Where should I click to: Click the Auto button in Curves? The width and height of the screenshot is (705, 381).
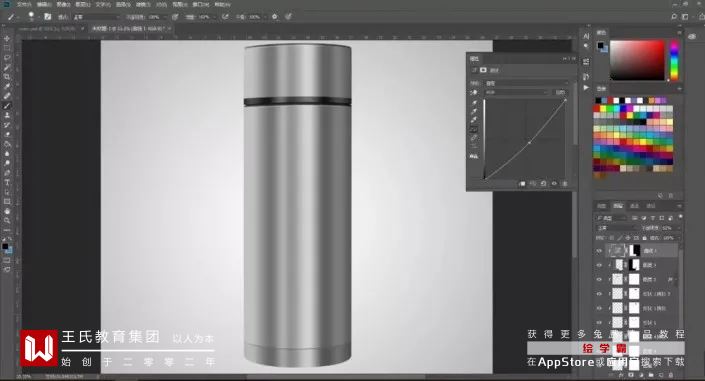560,92
